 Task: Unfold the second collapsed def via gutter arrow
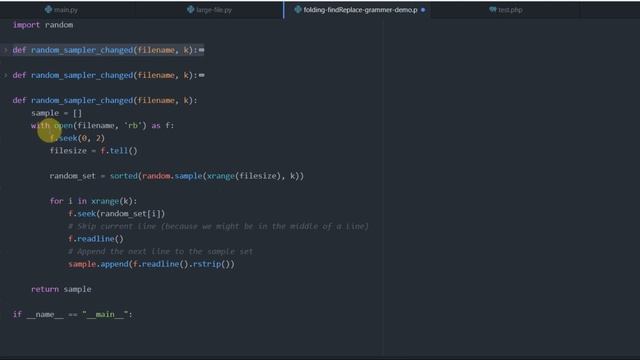tap(6, 76)
